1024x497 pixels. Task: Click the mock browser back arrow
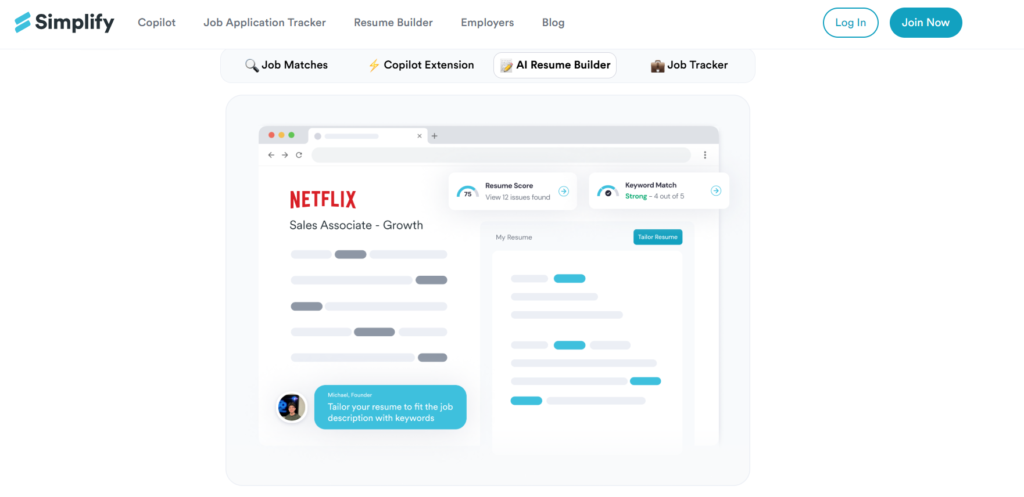(x=271, y=155)
